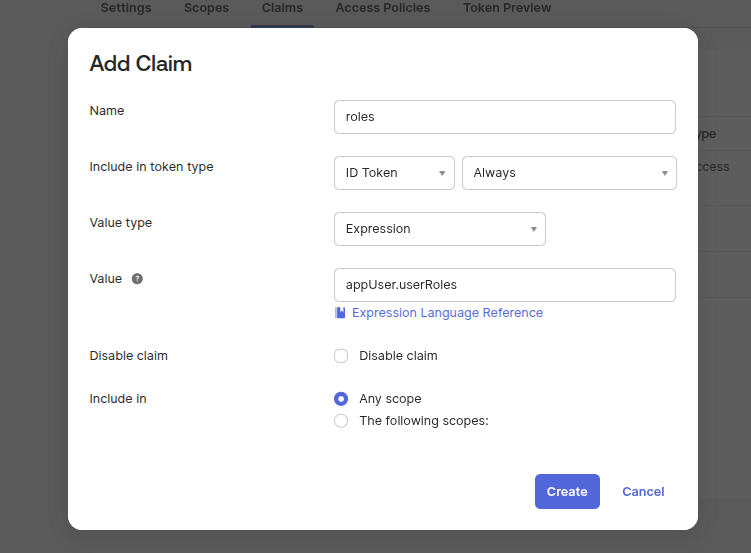Open the Expression value type dropdown
751x553 pixels.
(x=440, y=229)
